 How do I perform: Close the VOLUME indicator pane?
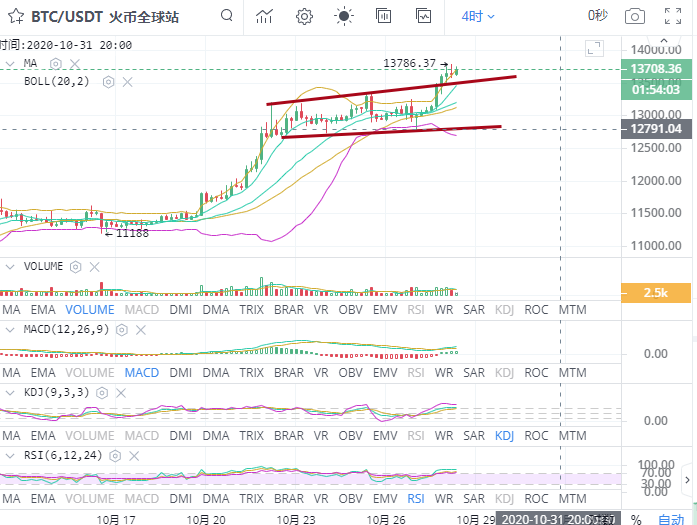[x=94, y=267]
